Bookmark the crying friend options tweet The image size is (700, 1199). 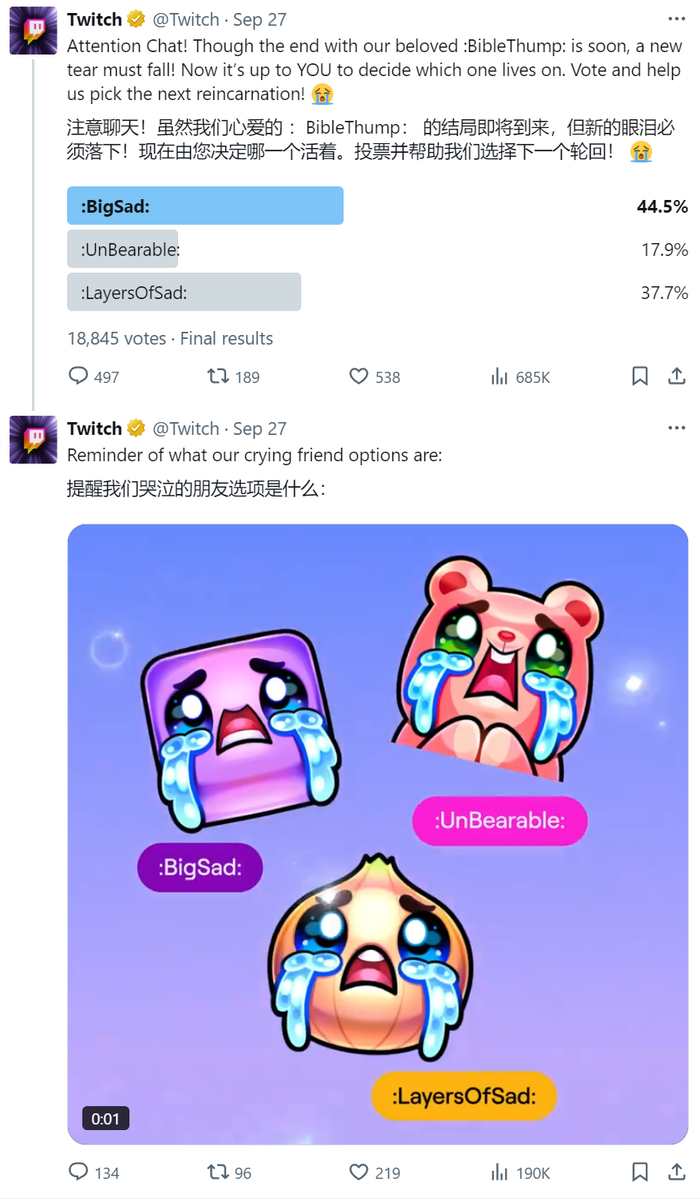coord(640,1172)
